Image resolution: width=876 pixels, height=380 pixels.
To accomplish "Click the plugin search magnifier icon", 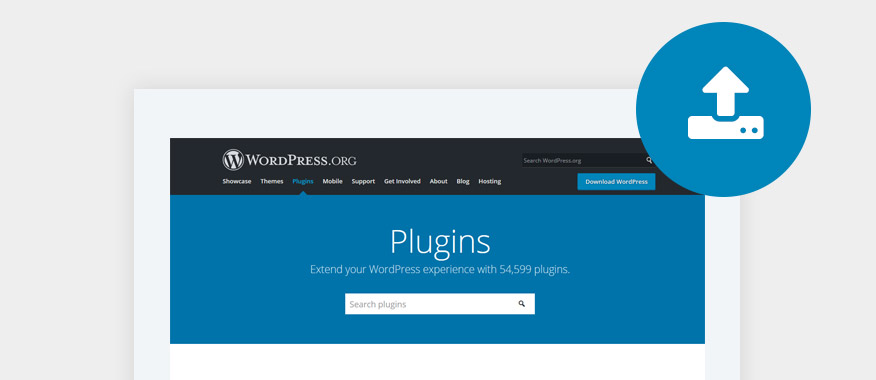I will coord(522,304).
